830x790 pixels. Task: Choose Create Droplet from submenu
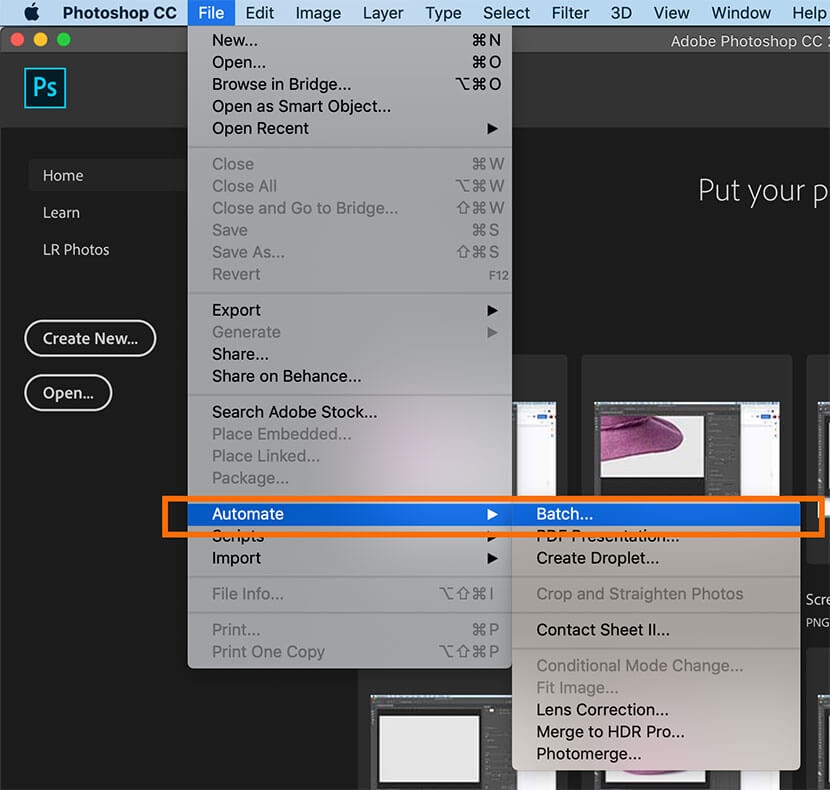coord(597,558)
